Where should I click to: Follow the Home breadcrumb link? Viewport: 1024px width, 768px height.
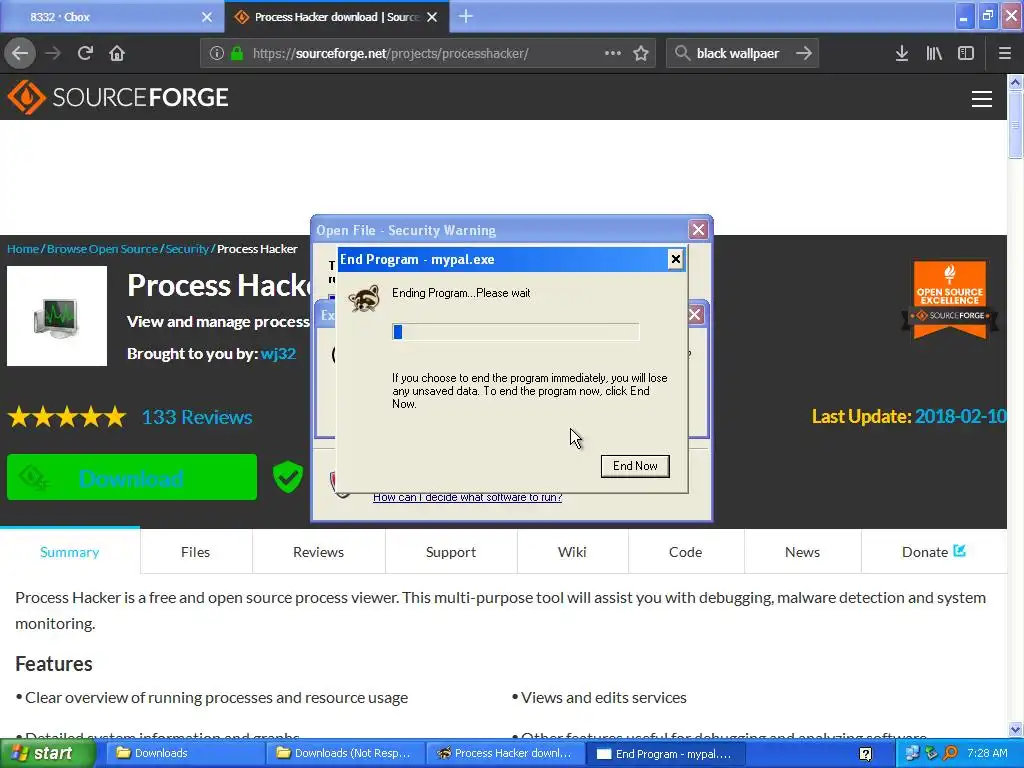[23, 249]
